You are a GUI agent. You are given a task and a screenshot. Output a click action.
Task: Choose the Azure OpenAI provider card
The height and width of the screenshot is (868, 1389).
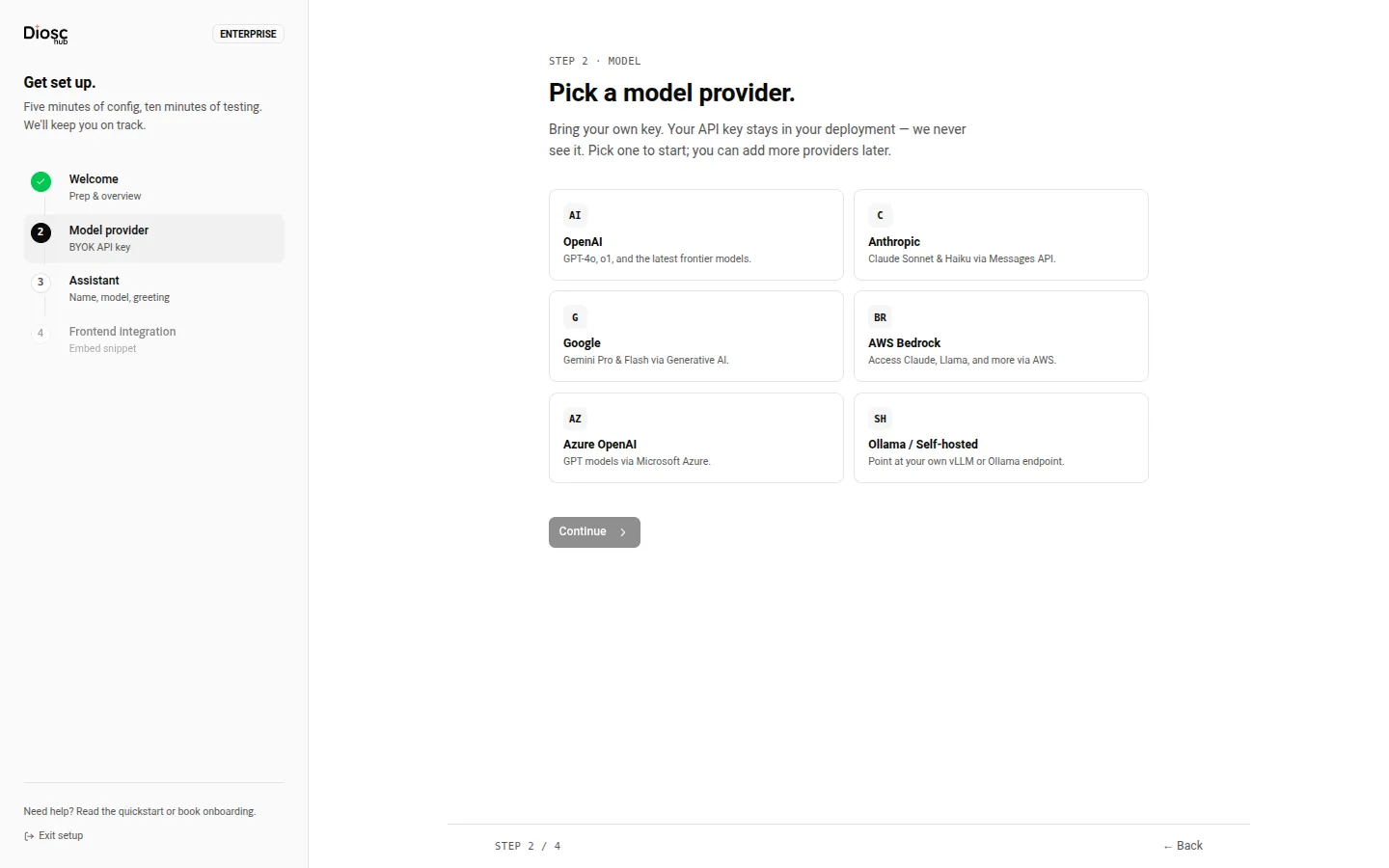pos(695,438)
